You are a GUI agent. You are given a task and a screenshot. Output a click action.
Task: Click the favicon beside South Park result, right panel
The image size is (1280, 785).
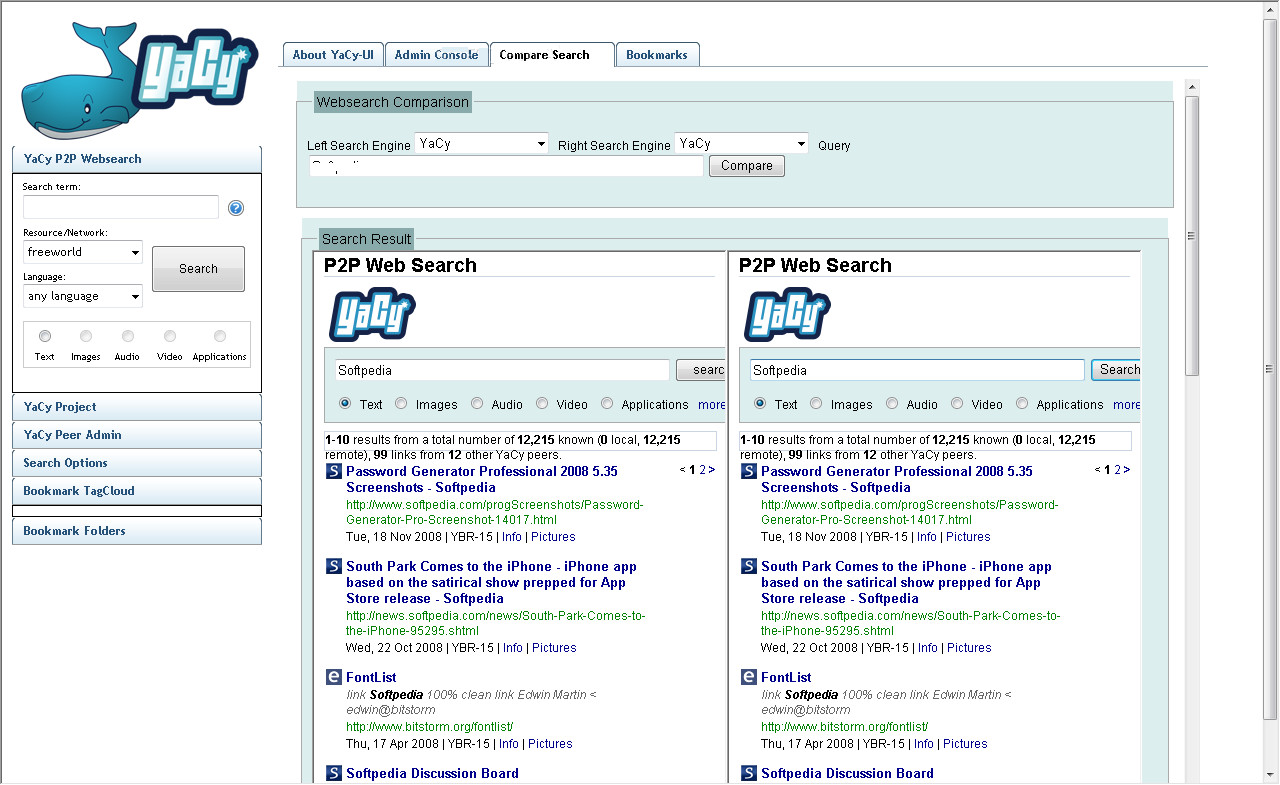pyautogui.click(x=749, y=566)
